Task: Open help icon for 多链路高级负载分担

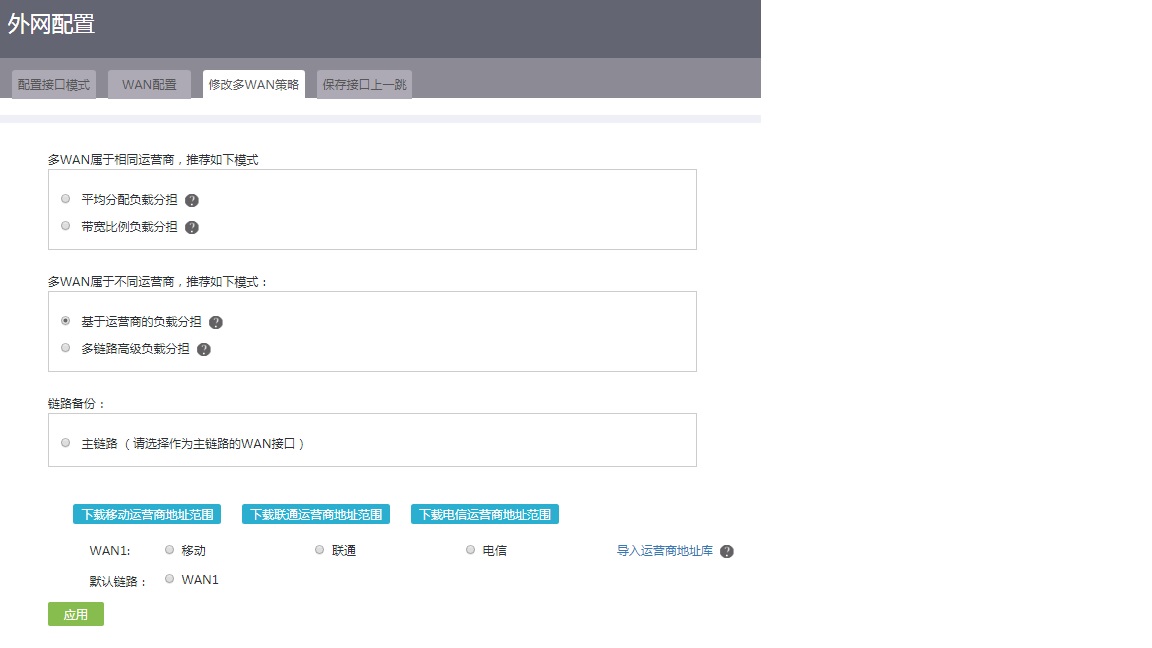Action: 204,350
